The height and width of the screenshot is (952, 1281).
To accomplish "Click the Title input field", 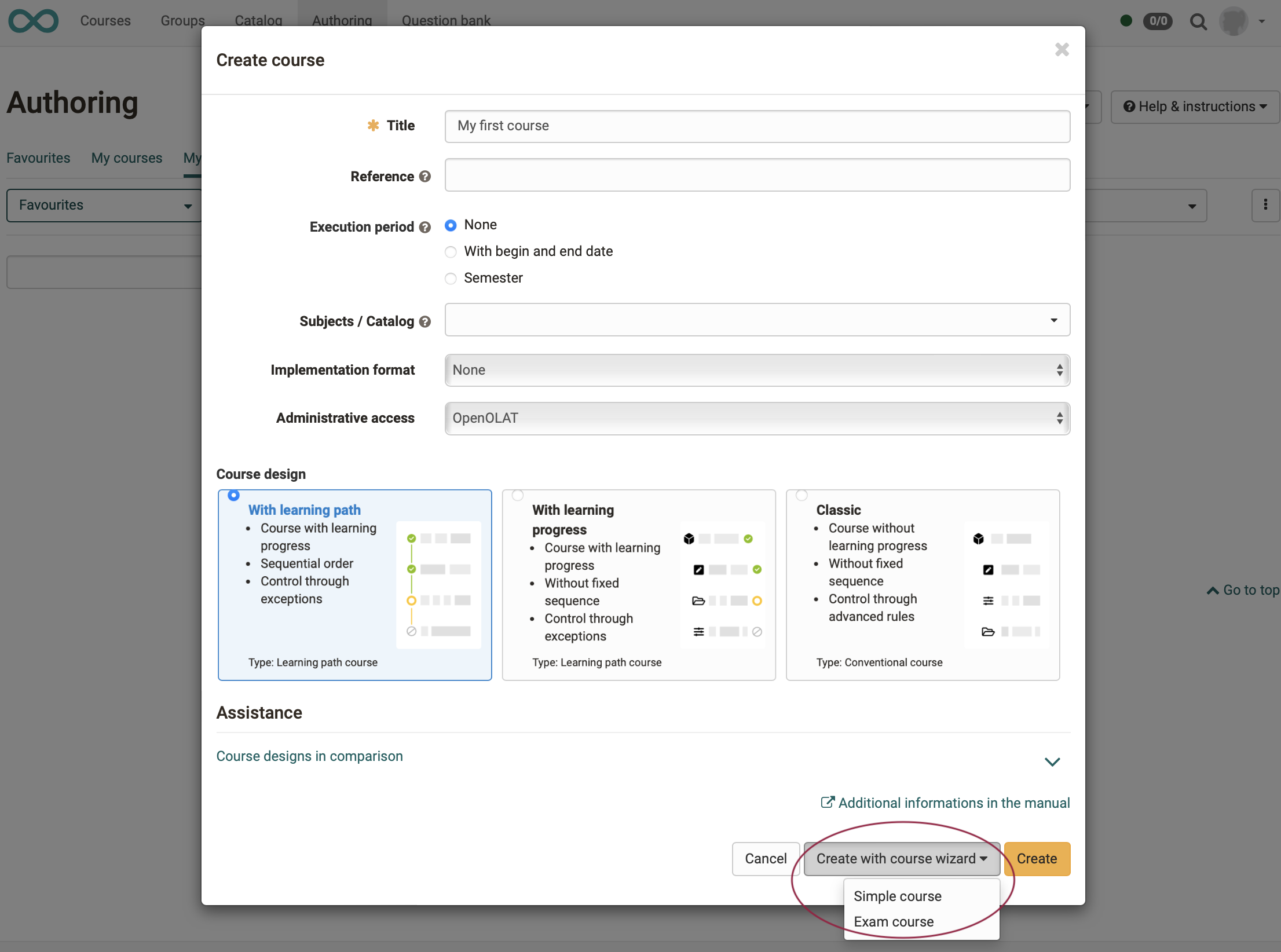I will click(756, 125).
